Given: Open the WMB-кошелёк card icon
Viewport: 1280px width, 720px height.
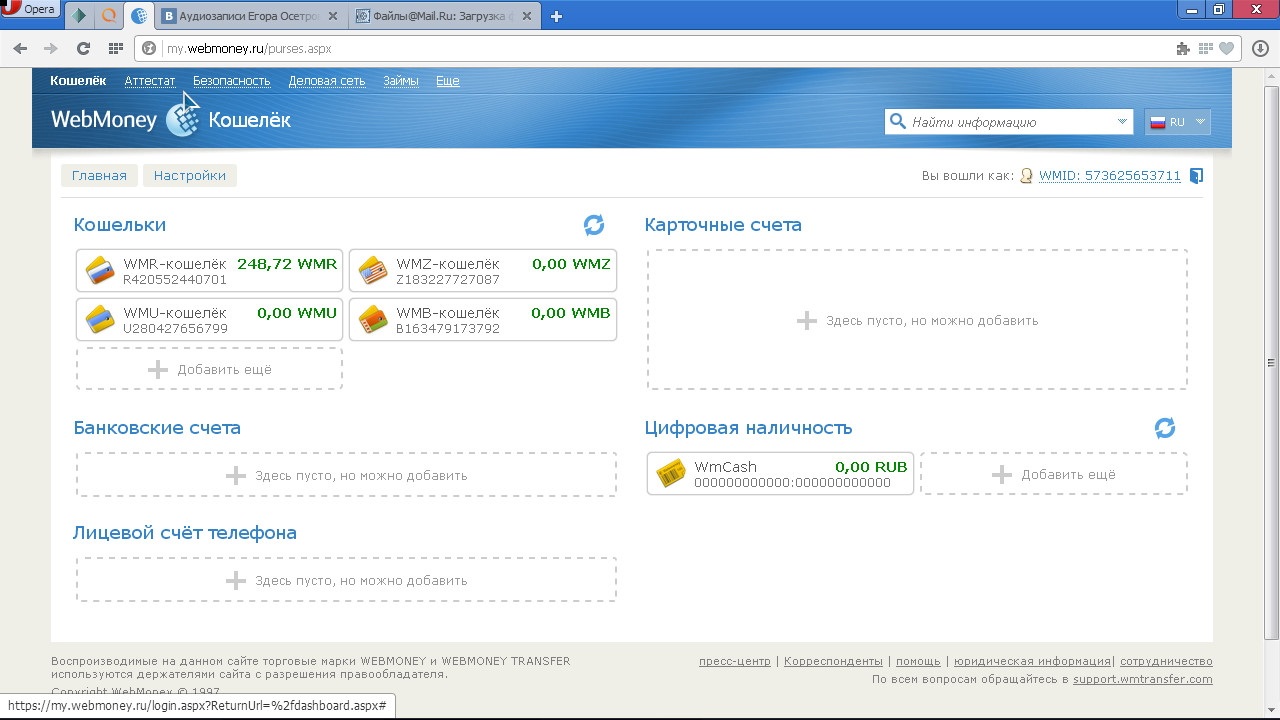Looking at the screenshot, I should (x=373, y=320).
